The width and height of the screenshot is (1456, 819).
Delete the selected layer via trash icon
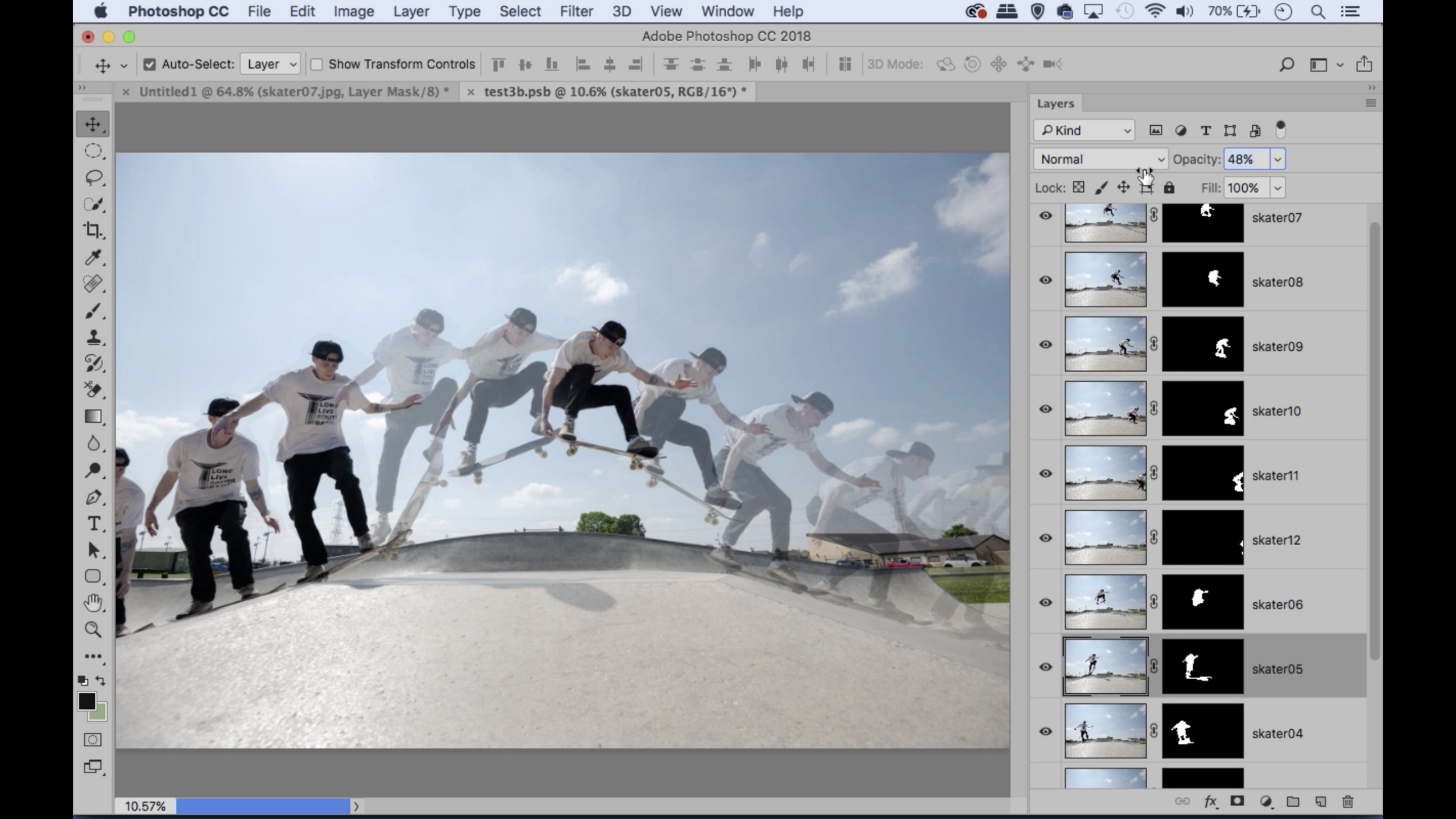pyautogui.click(x=1348, y=802)
